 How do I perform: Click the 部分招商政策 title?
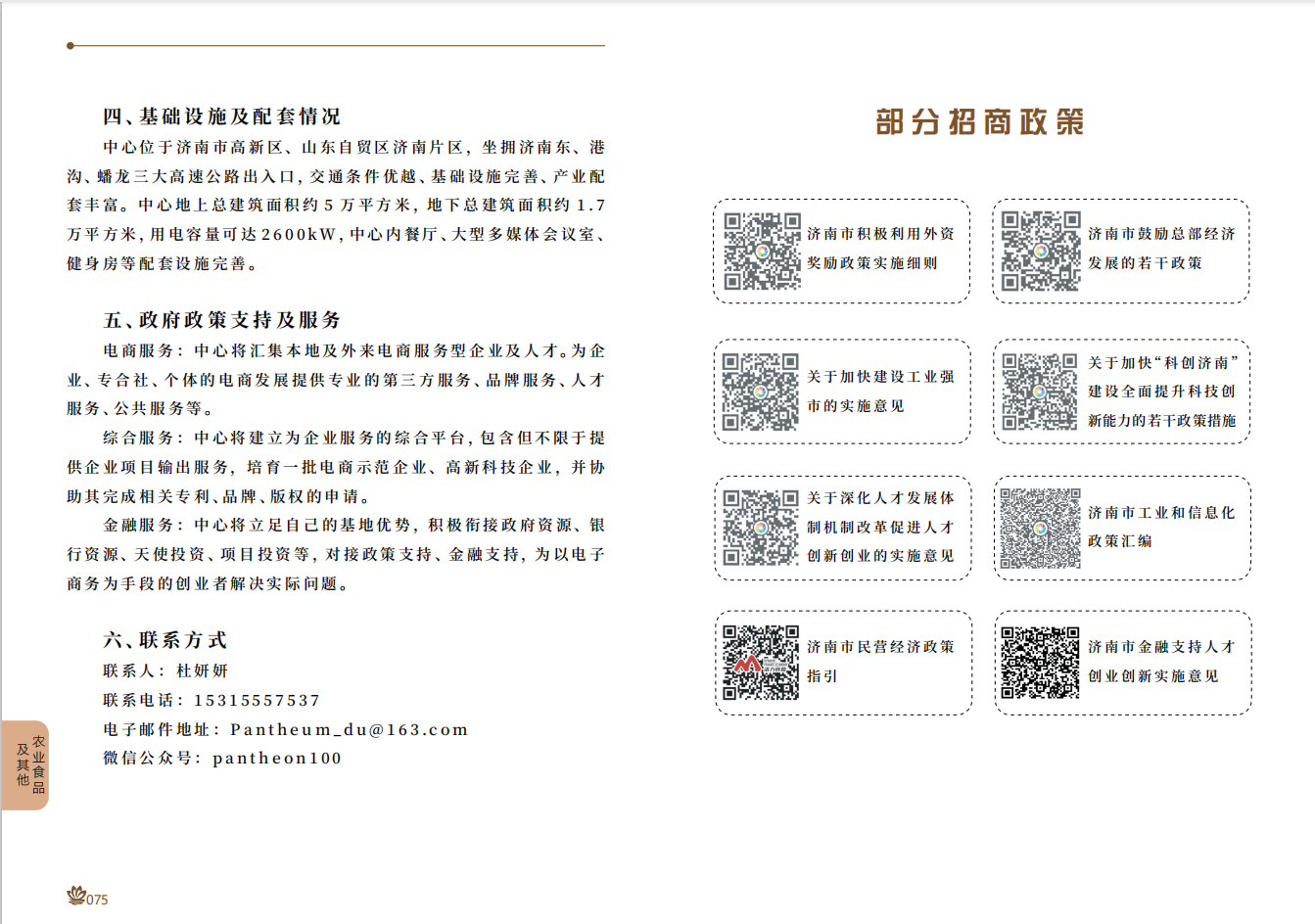[980, 122]
